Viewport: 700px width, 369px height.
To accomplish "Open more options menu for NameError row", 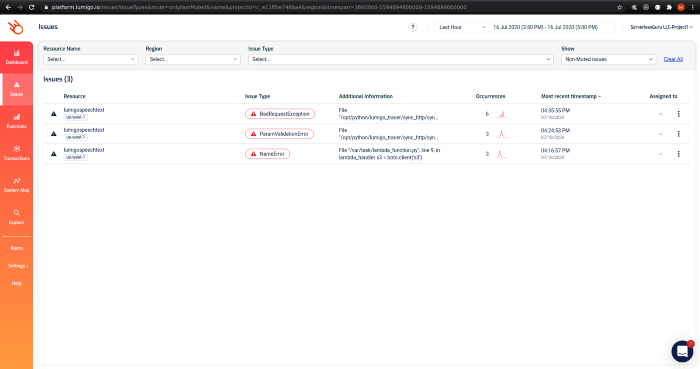I will [679, 154].
